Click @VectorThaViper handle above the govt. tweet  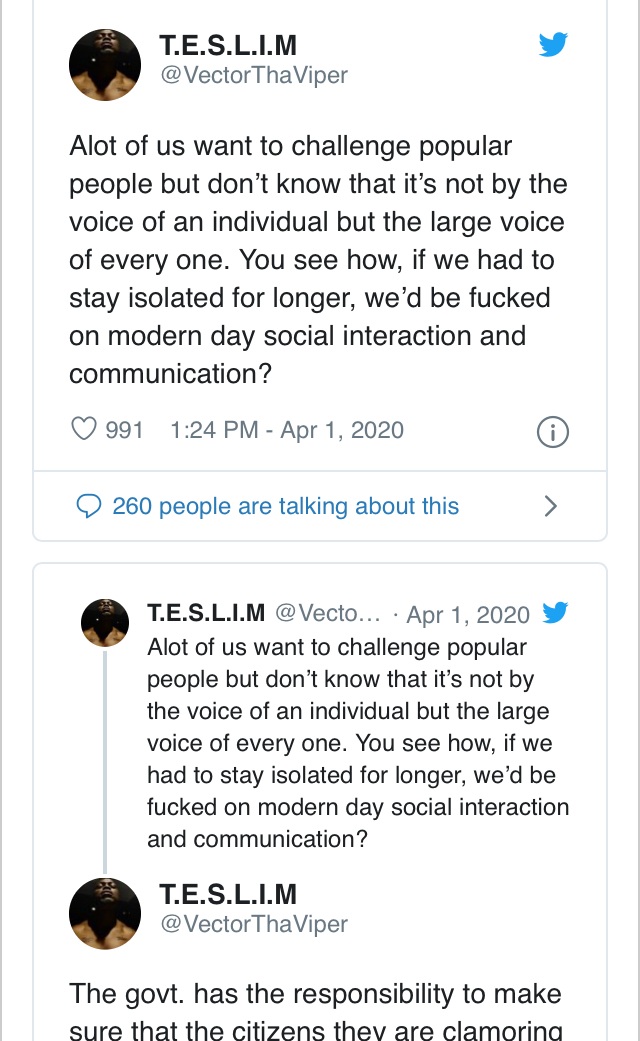pyautogui.click(x=254, y=924)
